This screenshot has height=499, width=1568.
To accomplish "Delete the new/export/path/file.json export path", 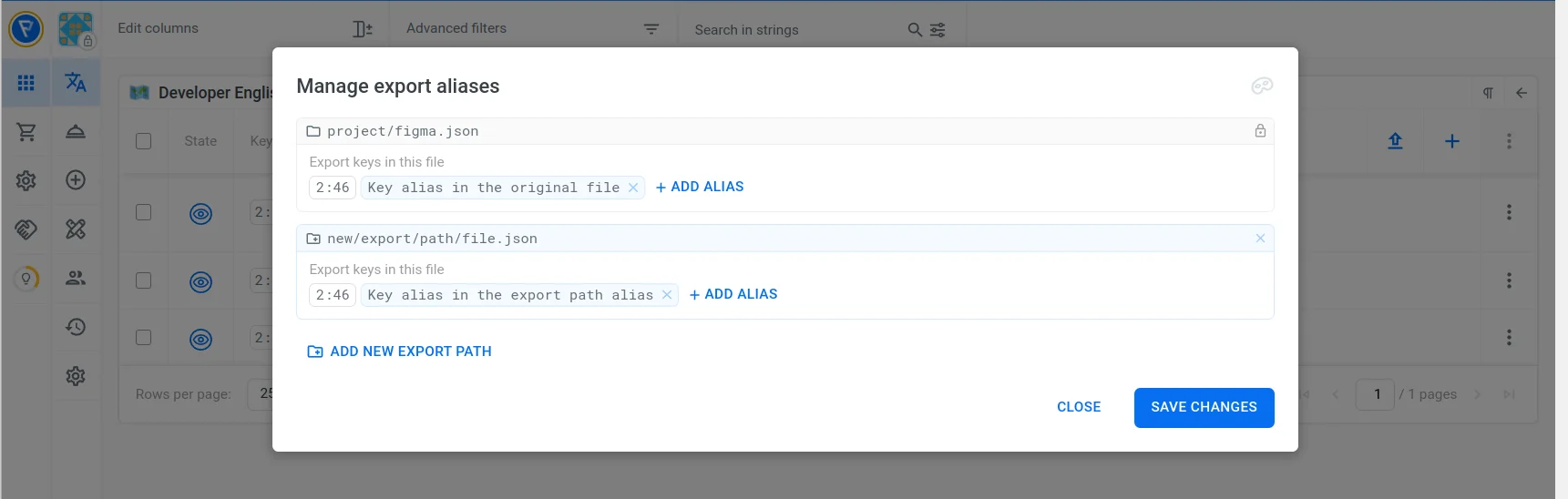I will pos(1260,239).
